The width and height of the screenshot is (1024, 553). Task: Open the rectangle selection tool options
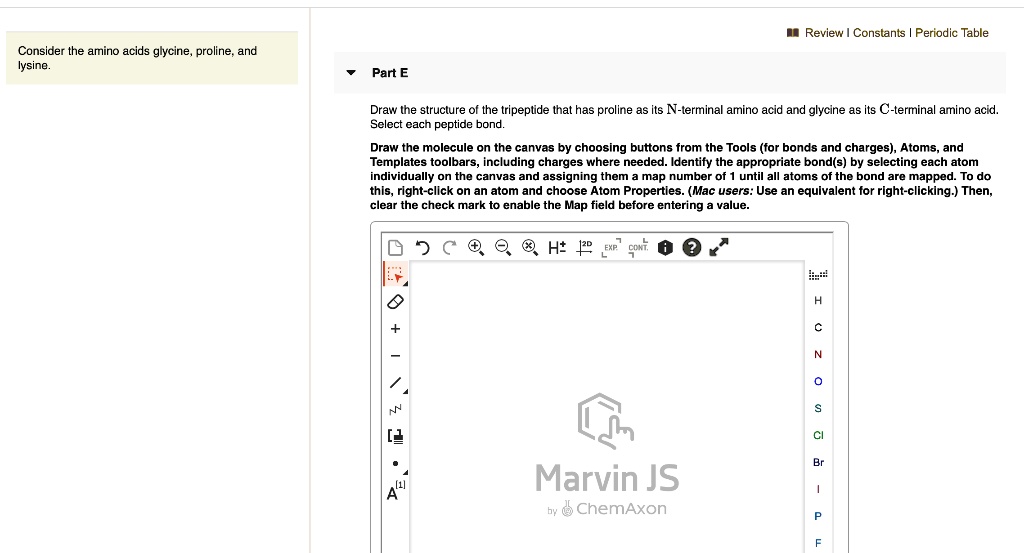coord(395,274)
